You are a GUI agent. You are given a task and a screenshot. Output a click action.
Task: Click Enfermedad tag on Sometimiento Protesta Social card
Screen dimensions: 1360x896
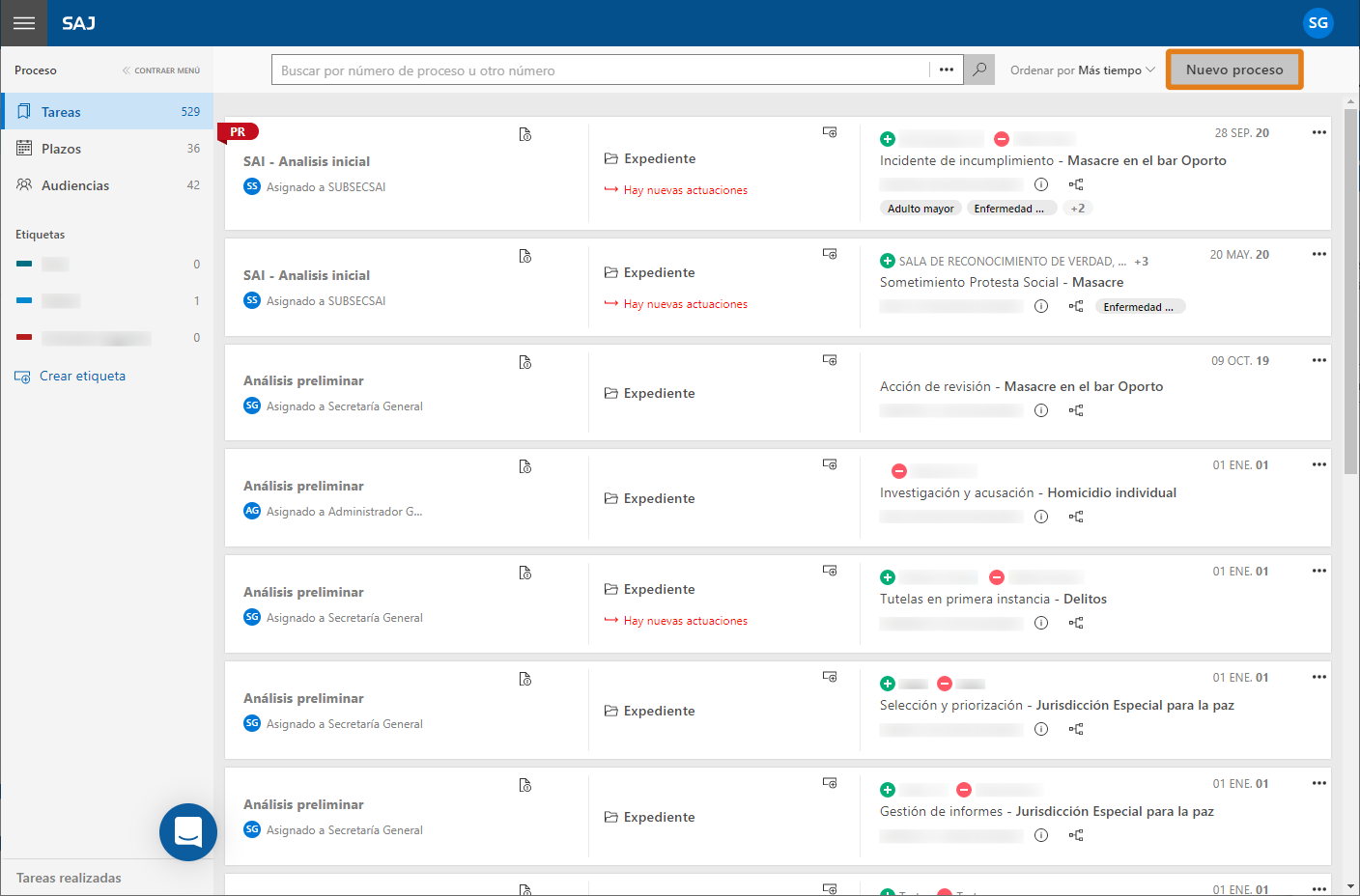[1141, 307]
